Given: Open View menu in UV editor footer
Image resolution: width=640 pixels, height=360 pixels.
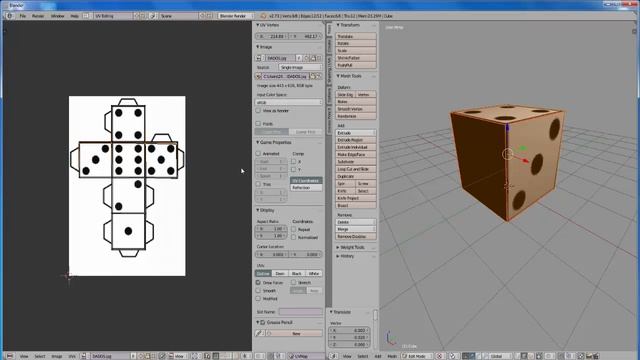Looking at the screenshot, I should (24, 356).
